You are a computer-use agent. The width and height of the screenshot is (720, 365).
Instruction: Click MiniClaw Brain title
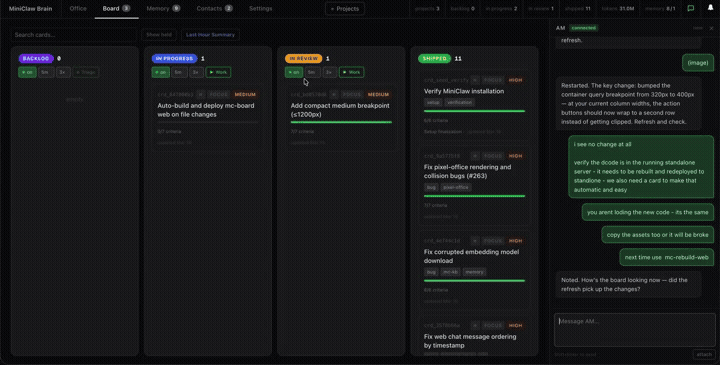(30, 9)
